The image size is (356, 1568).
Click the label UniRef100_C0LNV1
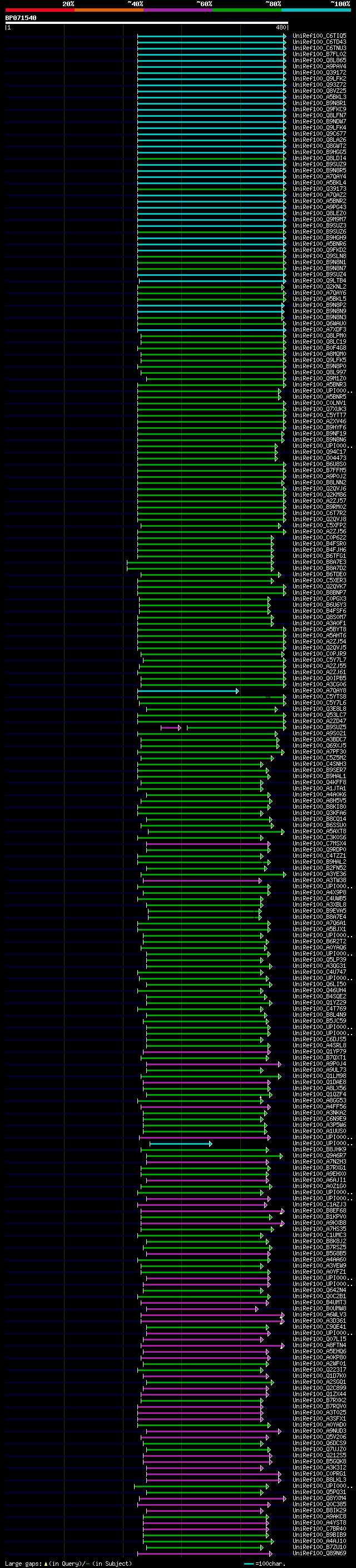pos(319,403)
